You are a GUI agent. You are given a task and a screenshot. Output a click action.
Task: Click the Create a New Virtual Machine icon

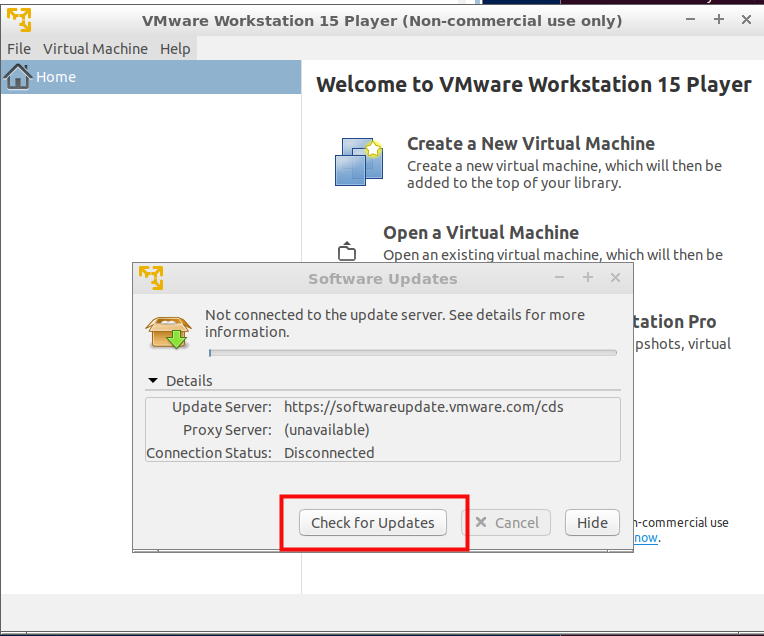click(359, 162)
